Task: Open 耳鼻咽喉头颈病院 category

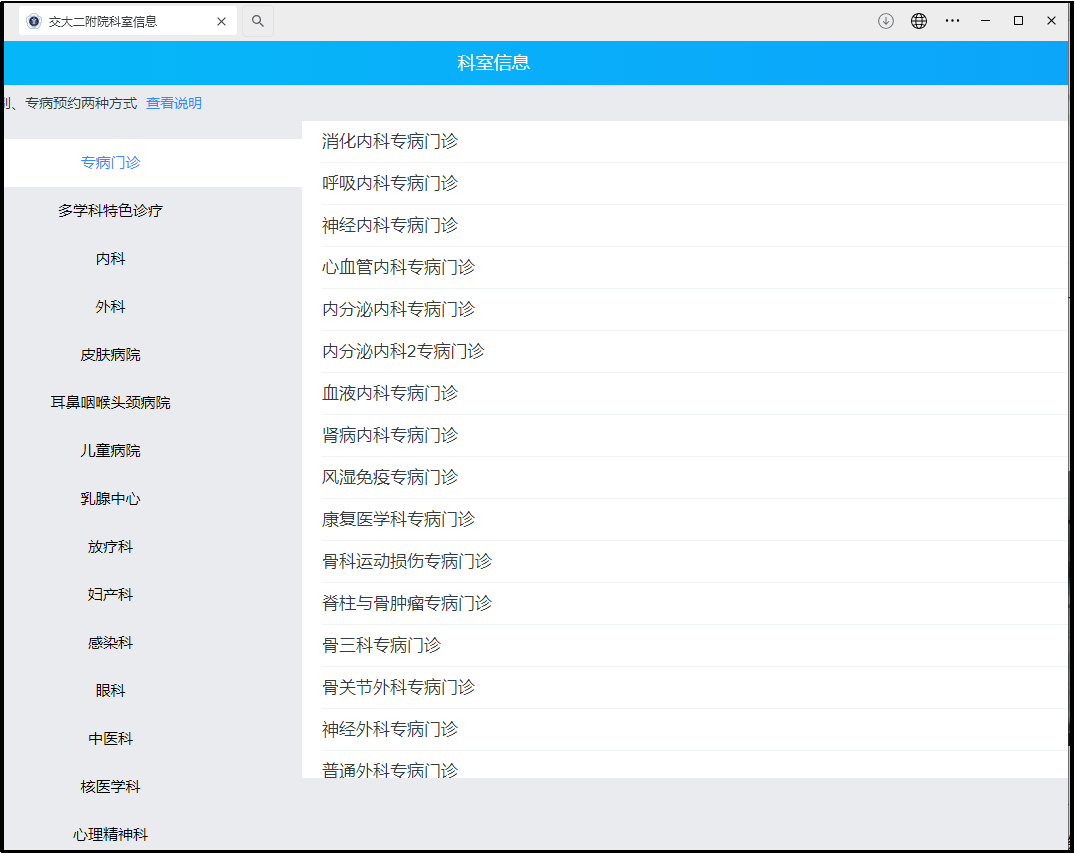Action: [110, 403]
